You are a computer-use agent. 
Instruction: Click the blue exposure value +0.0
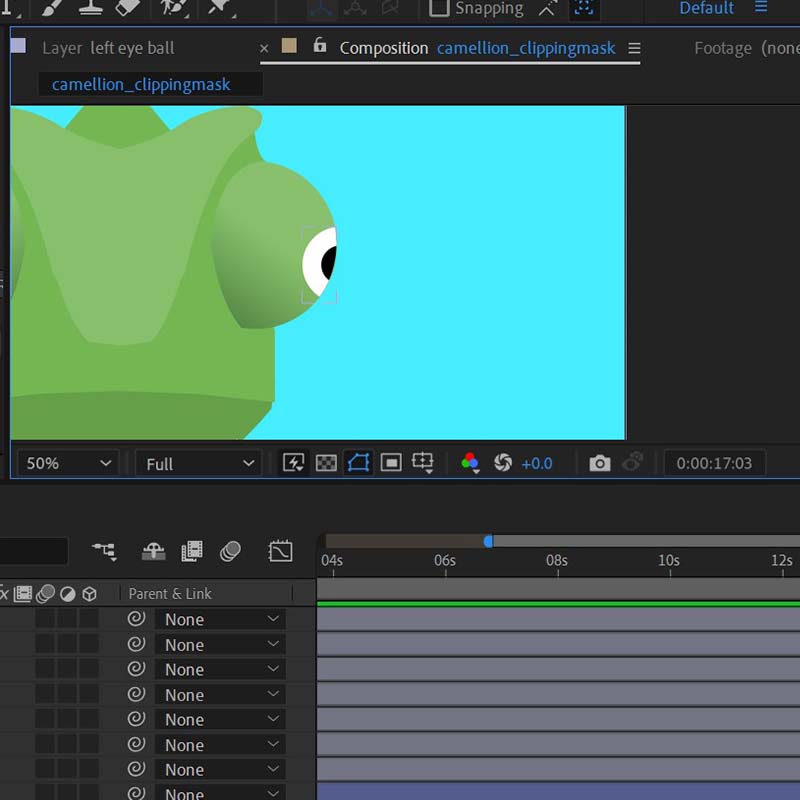537,463
